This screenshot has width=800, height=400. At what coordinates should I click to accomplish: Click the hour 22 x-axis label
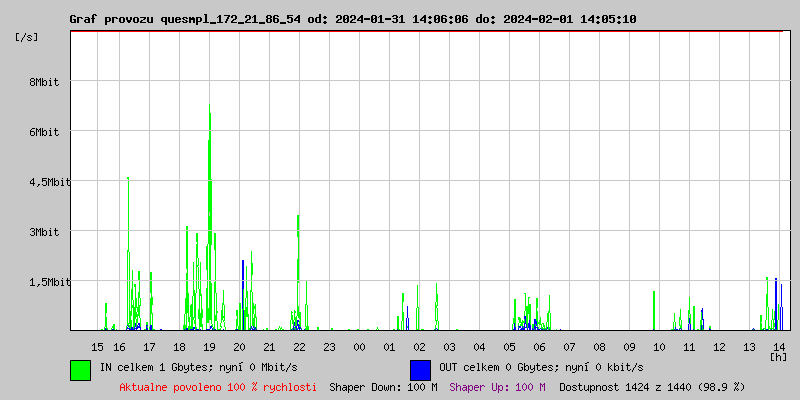tap(299, 346)
